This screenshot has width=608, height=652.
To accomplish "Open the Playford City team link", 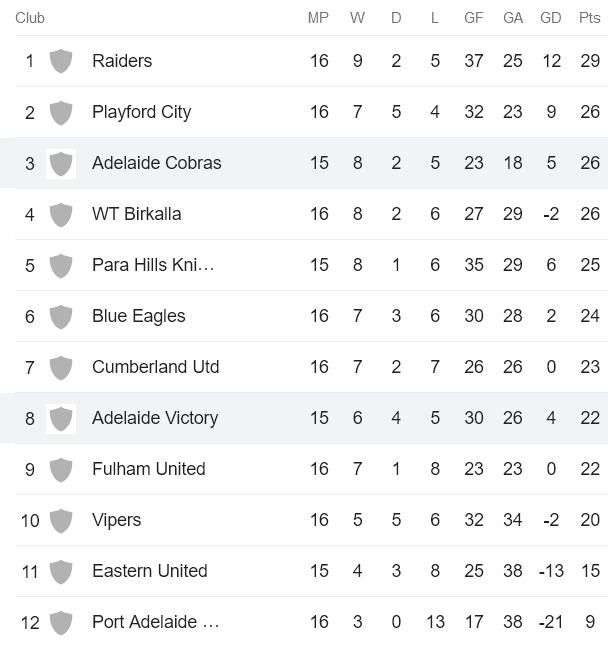I will pyautogui.click(x=141, y=112).
